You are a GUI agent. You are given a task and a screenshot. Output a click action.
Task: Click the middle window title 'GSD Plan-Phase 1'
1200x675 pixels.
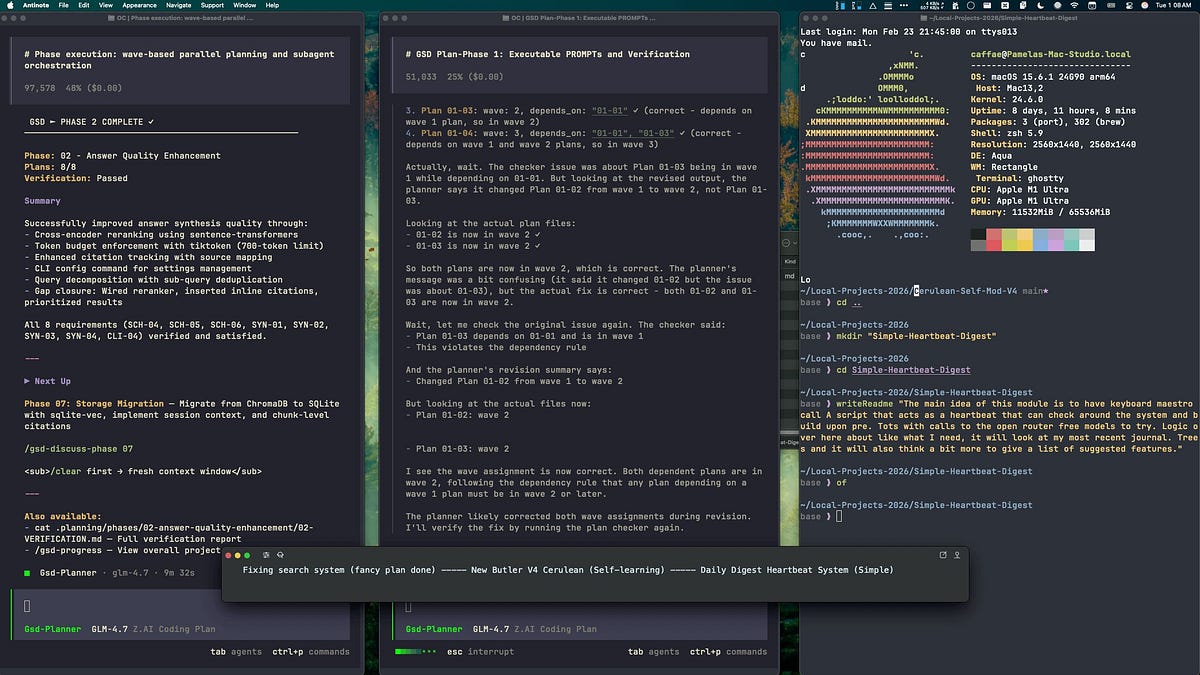point(580,18)
